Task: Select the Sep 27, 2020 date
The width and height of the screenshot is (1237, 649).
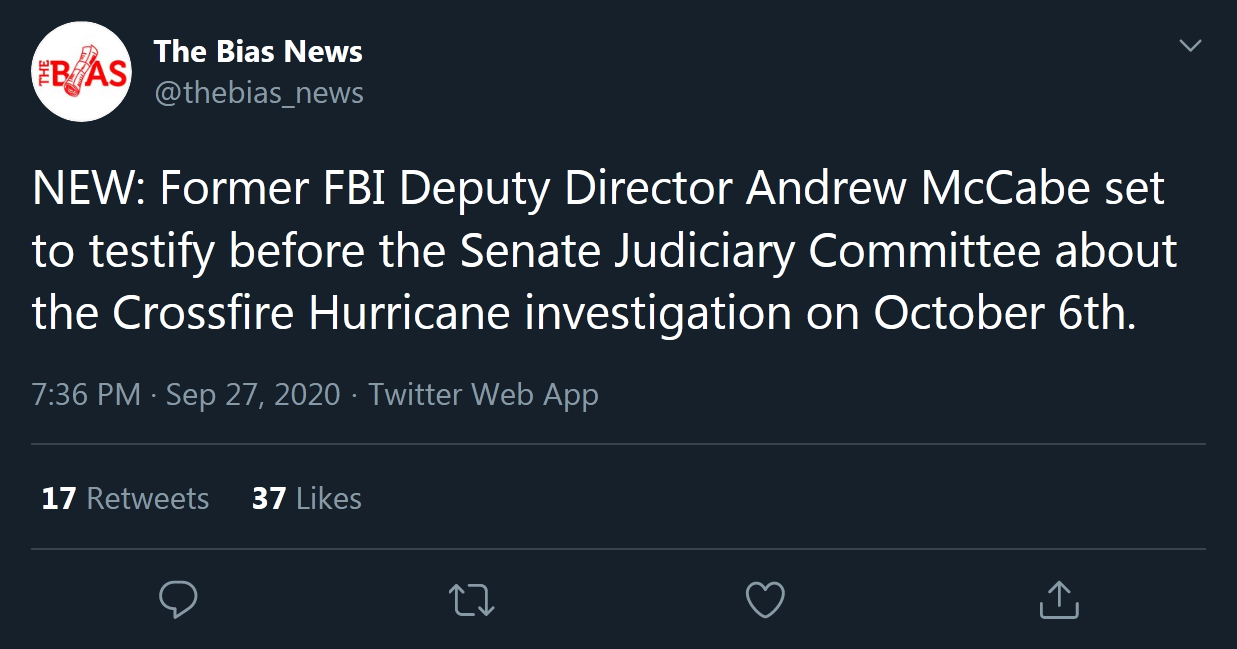Action: click(x=253, y=394)
